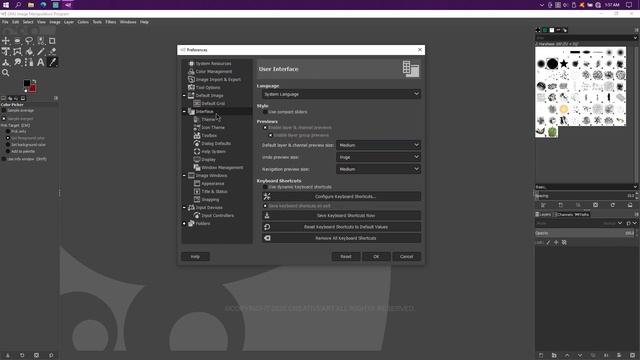
Task: Open Default layer & channel preview size dropdown
Action: pos(378,145)
